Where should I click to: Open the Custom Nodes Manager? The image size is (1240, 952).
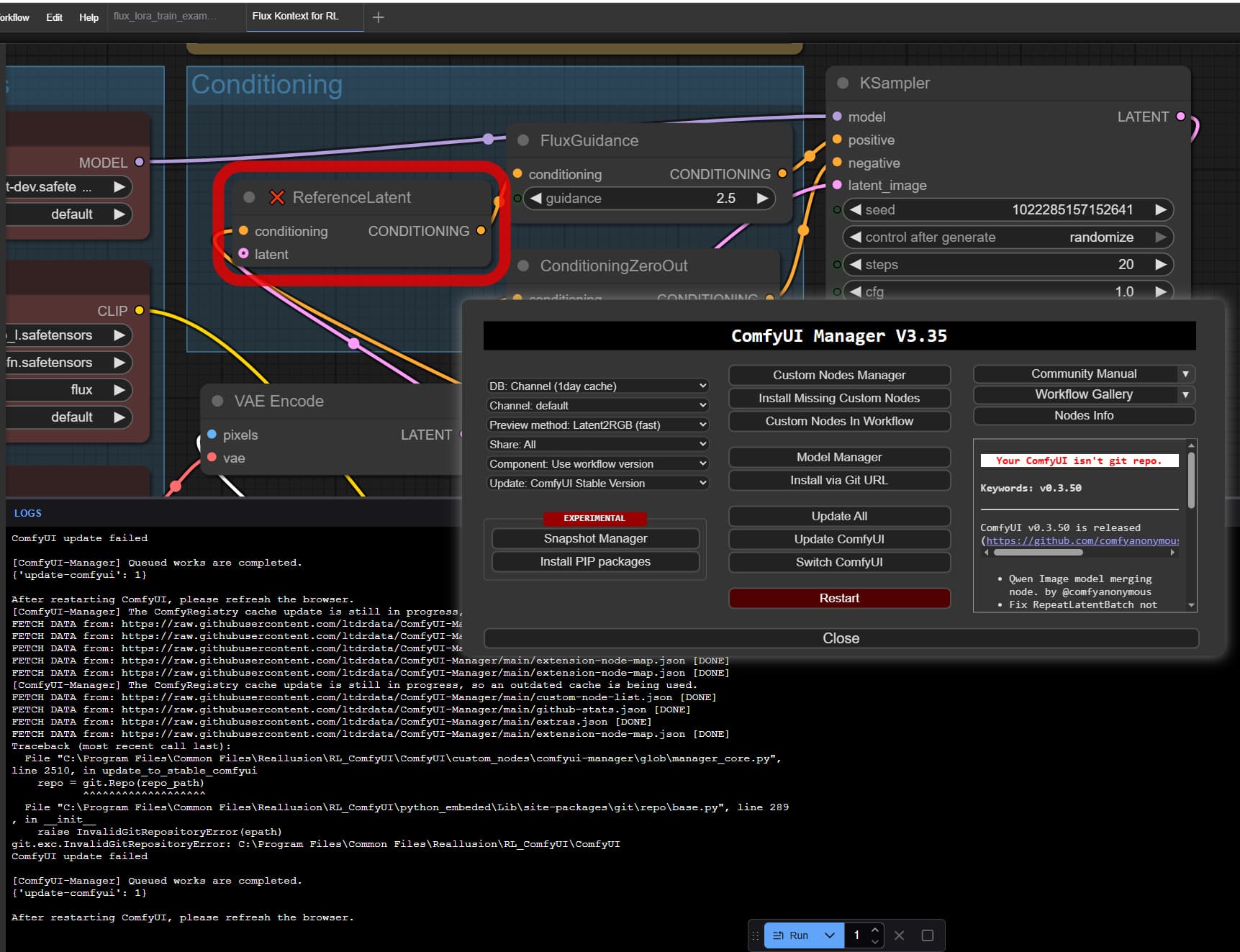839,375
